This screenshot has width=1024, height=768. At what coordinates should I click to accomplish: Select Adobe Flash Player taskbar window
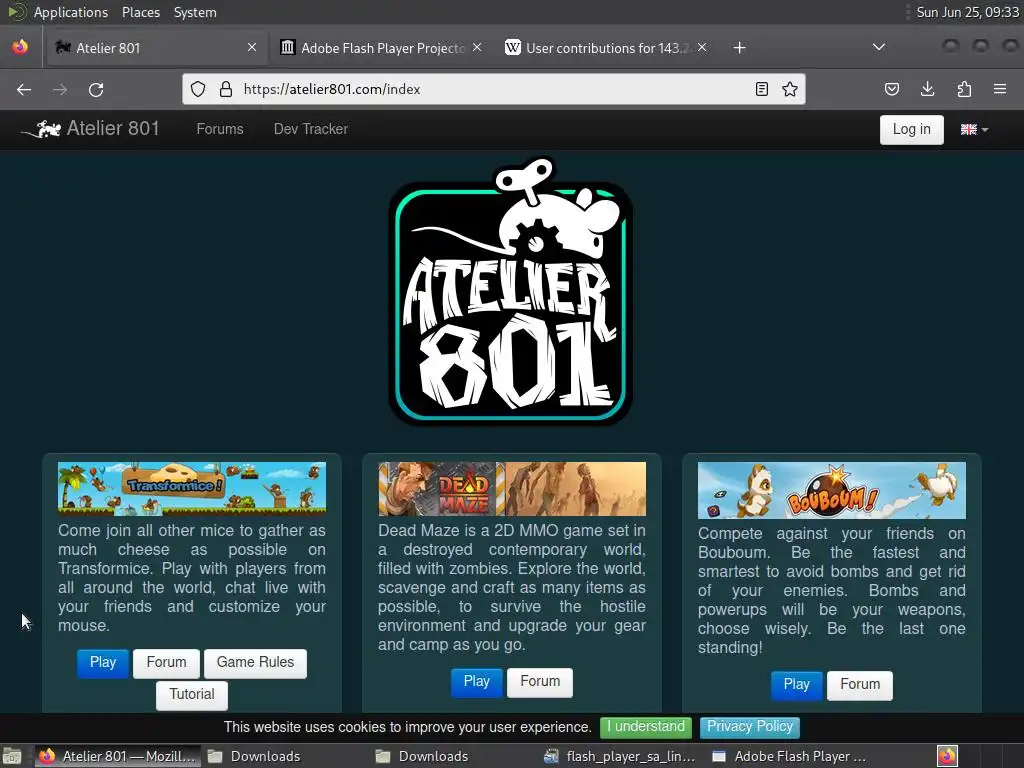pos(790,756)
